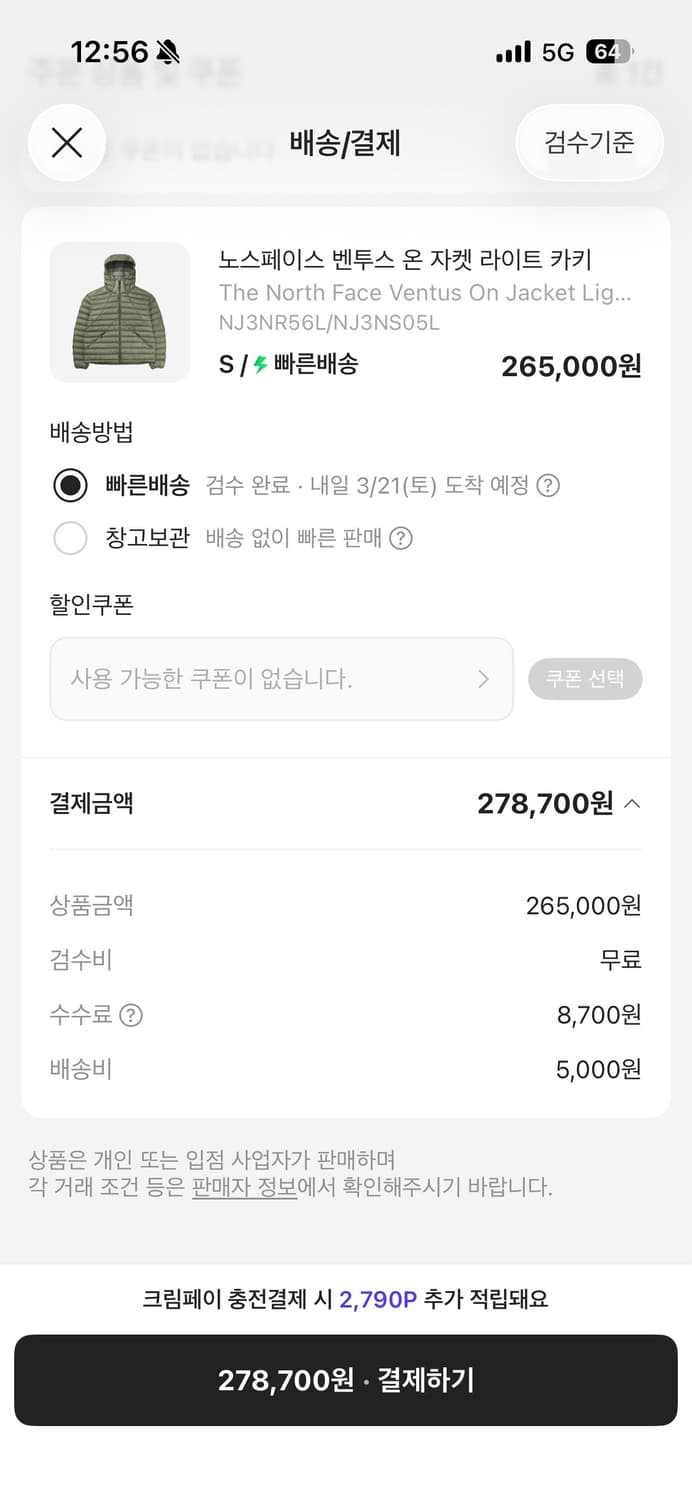Tap the North Face jacket thumbnail

click(119, 311)
